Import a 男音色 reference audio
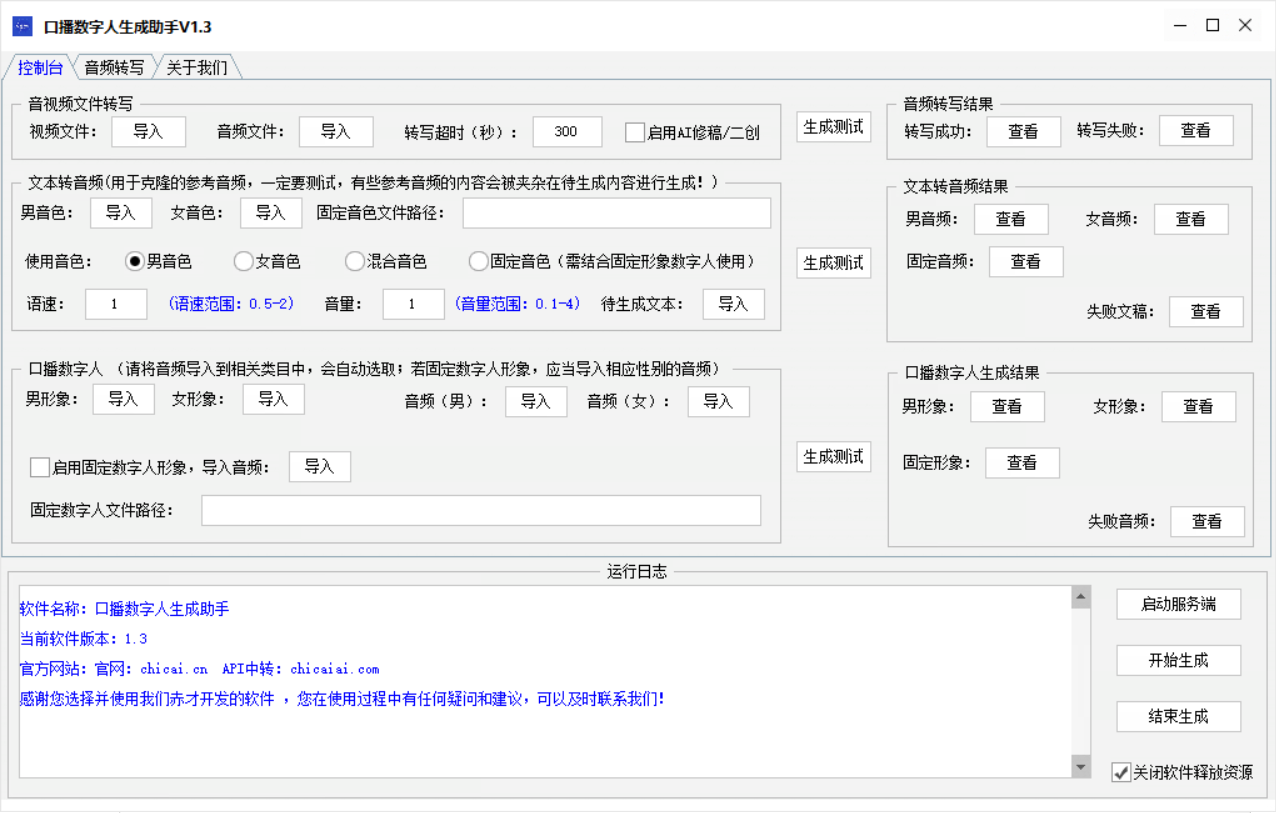The height and width of the screenshot is (813, 1276). [121, 212]
